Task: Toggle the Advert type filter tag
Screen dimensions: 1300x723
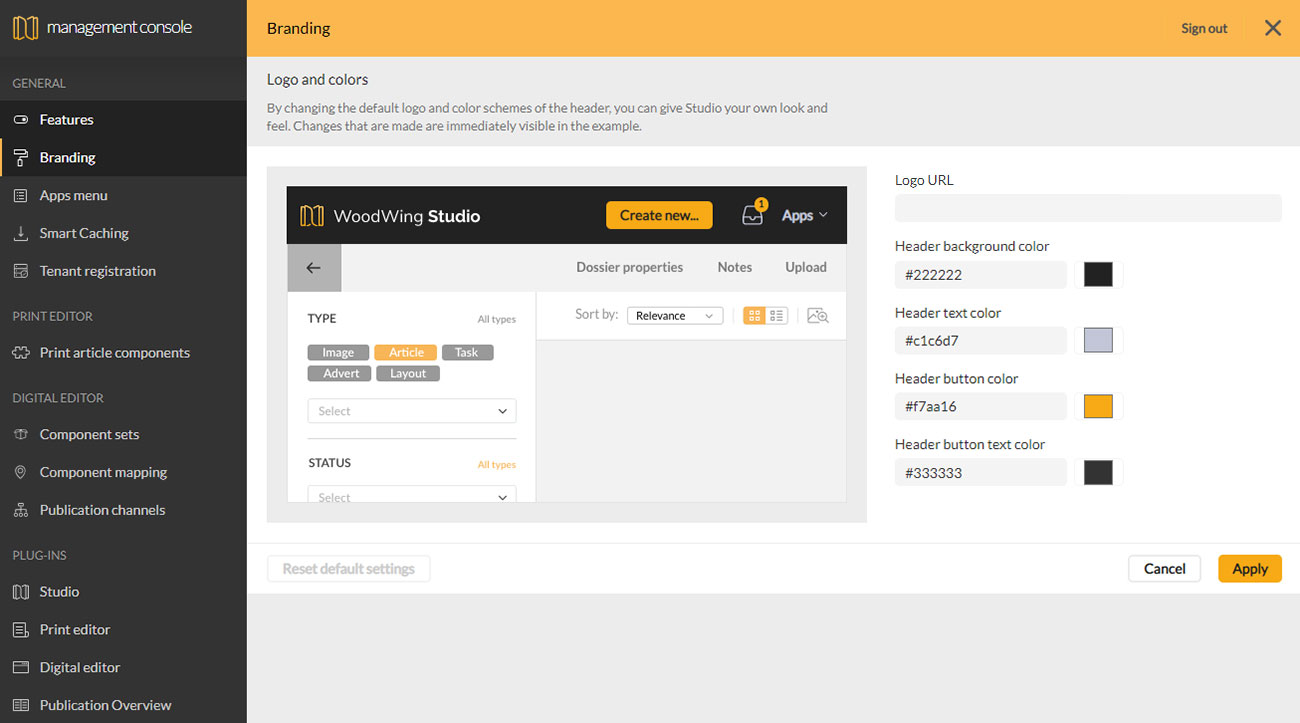Action: (x=340, y=374)
